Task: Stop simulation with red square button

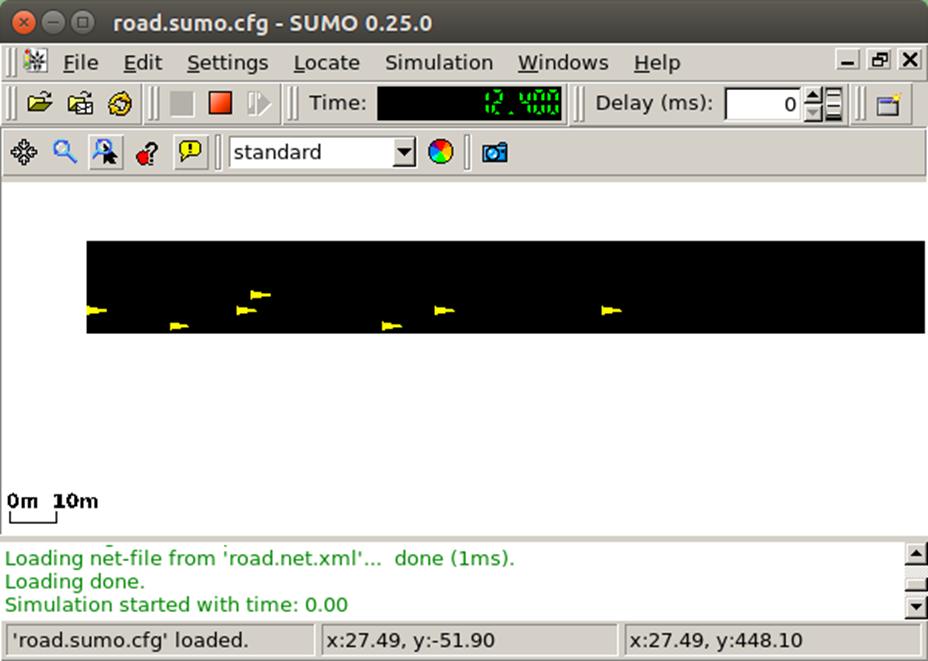Action: click(x=220, y=103)
